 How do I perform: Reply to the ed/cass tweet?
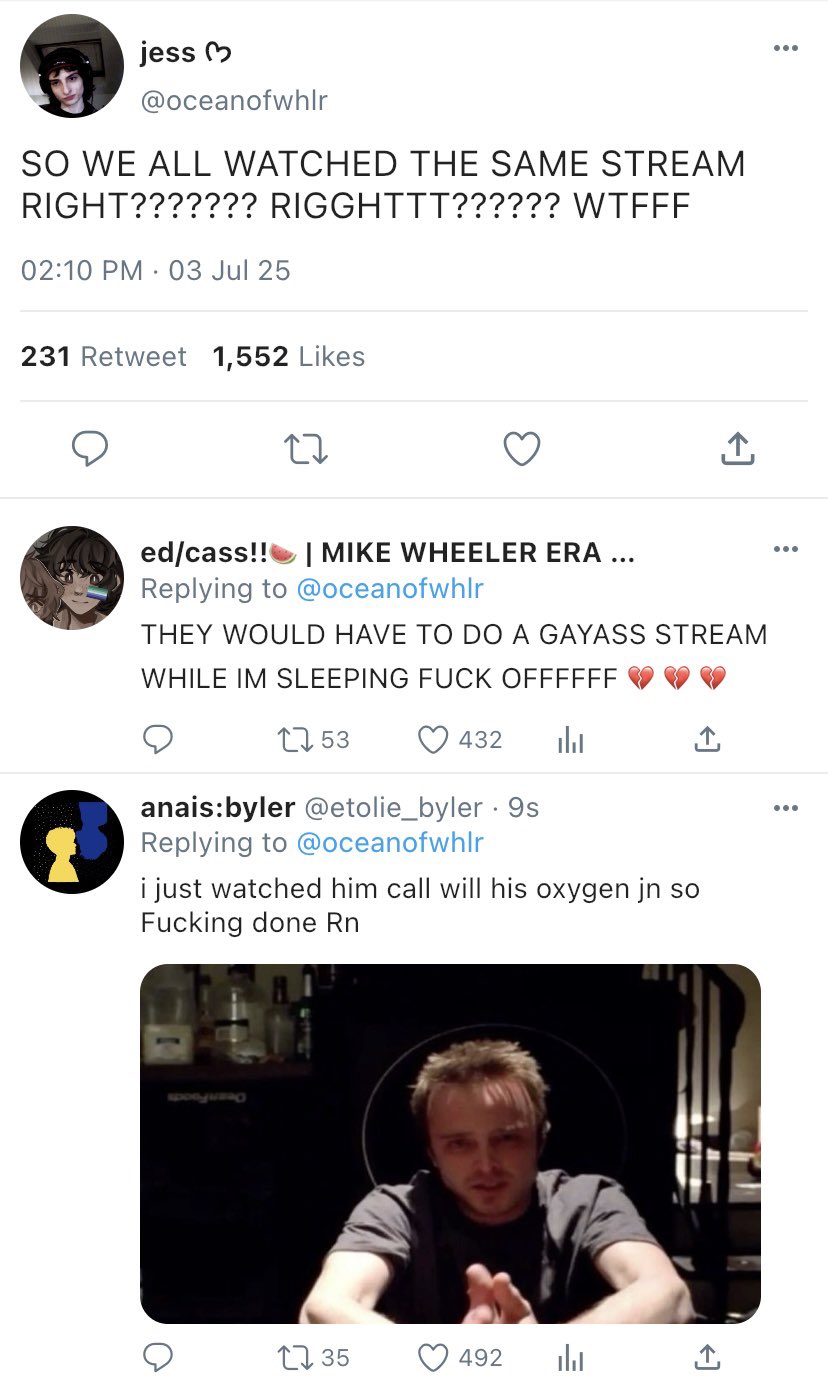(x=157, y=739)
